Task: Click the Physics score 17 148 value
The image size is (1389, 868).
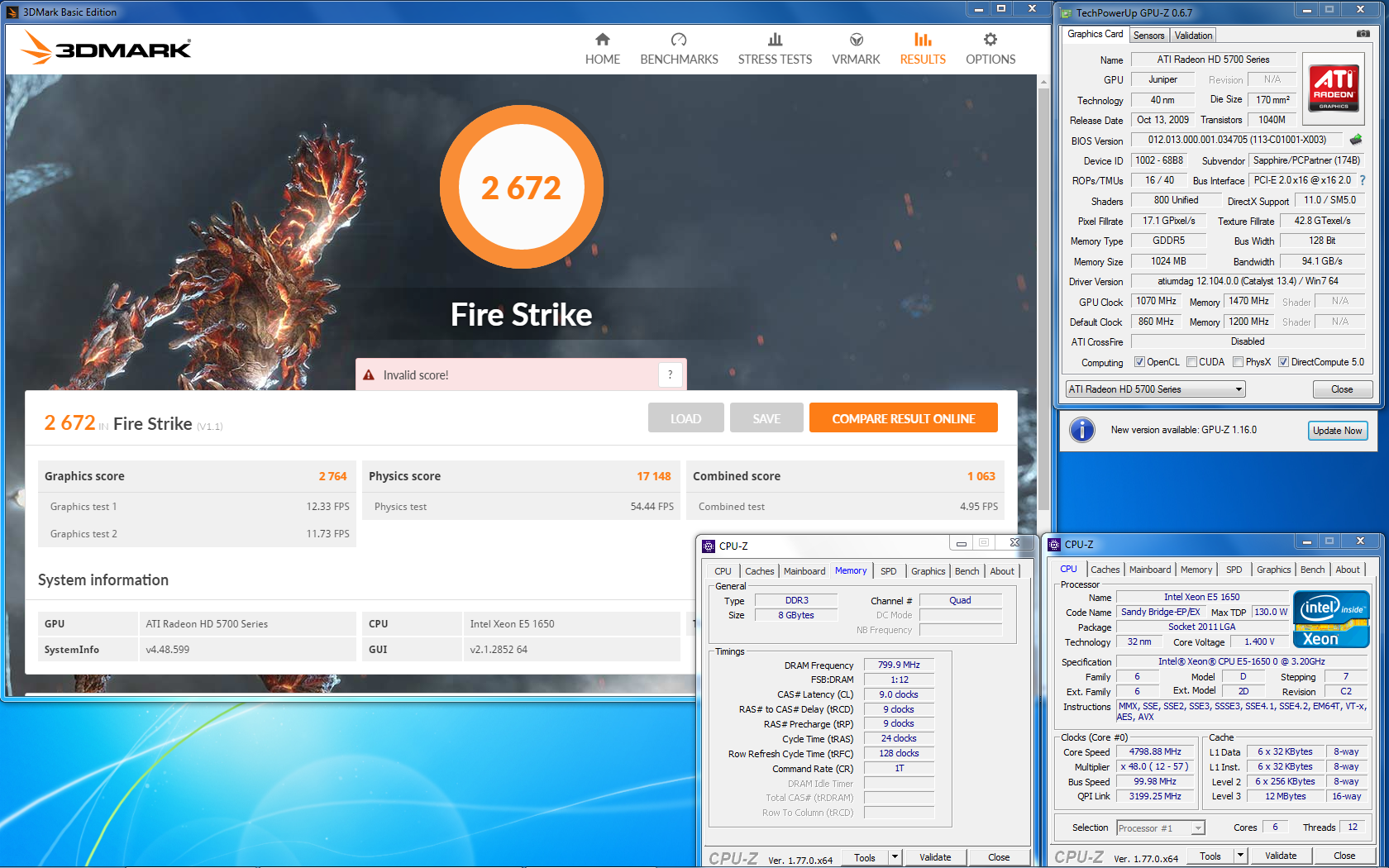Action: pyautogui.click(x=653, y=476)
